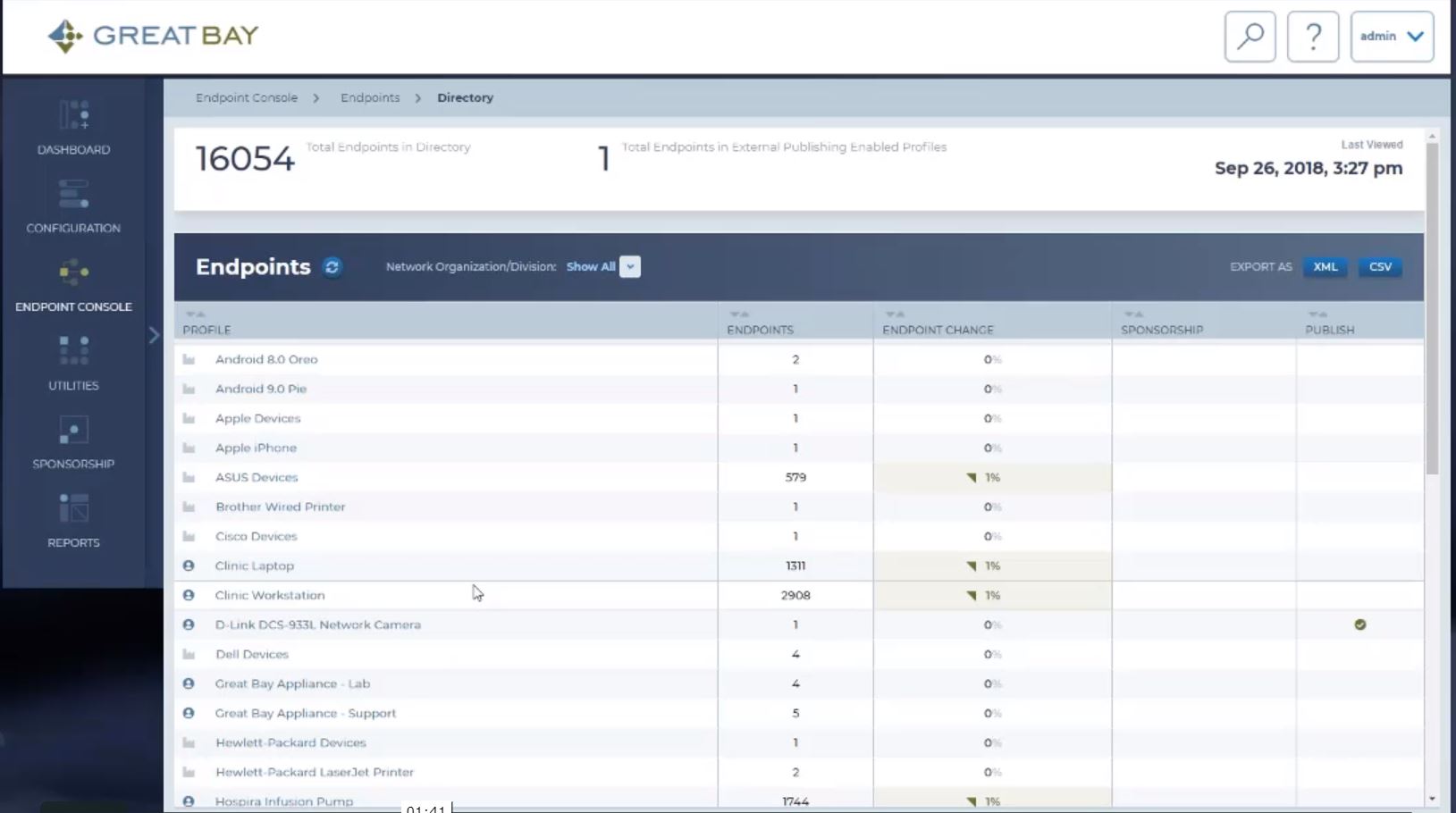Click the user icon beside Clinic Laptop
The image size is (1456, 813).
tap(189, 566)
